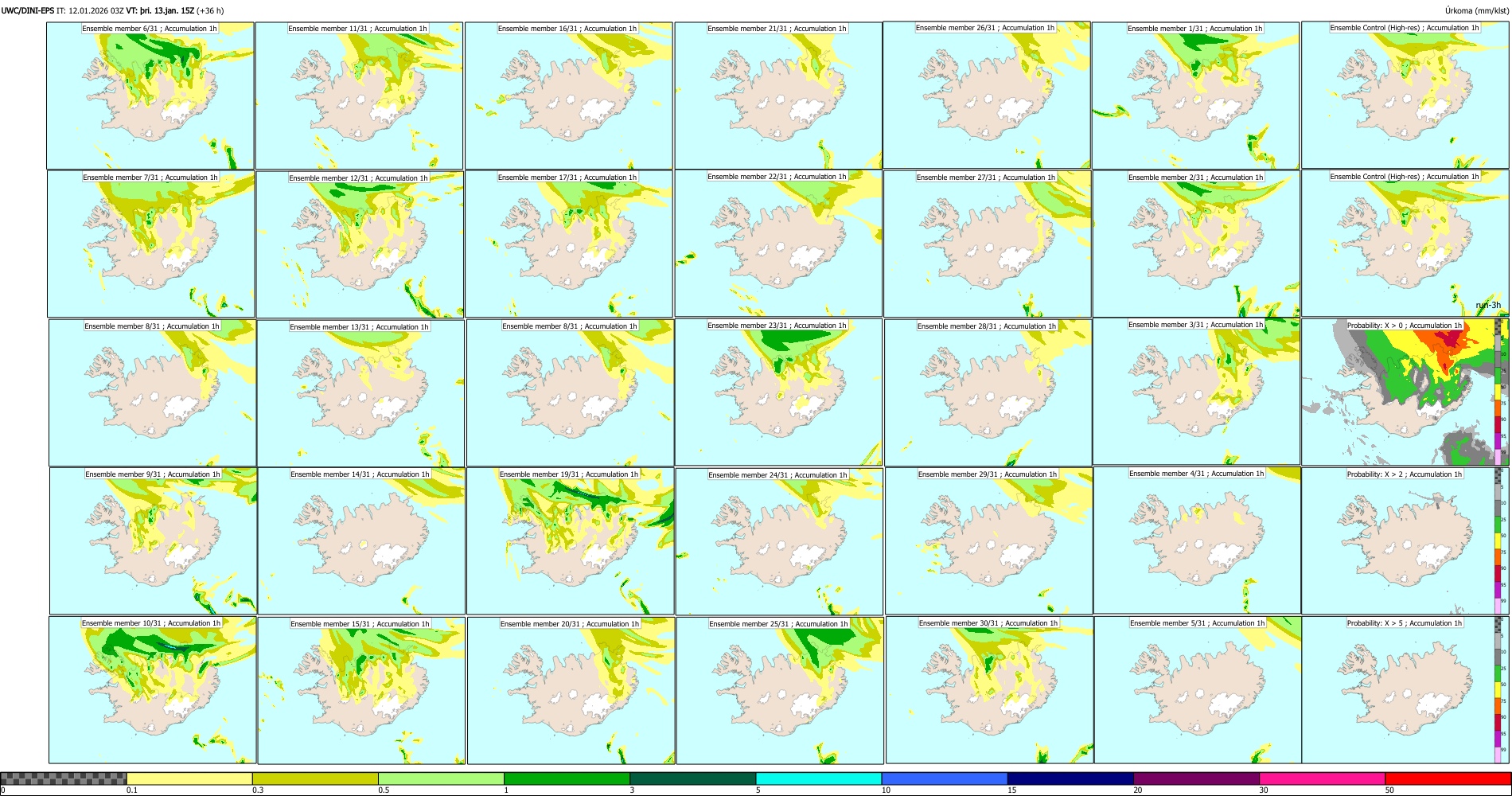
Task: Pick the bright blue 10–15 legend swatch
Action: pyautogui.click(x=945, y=778)
